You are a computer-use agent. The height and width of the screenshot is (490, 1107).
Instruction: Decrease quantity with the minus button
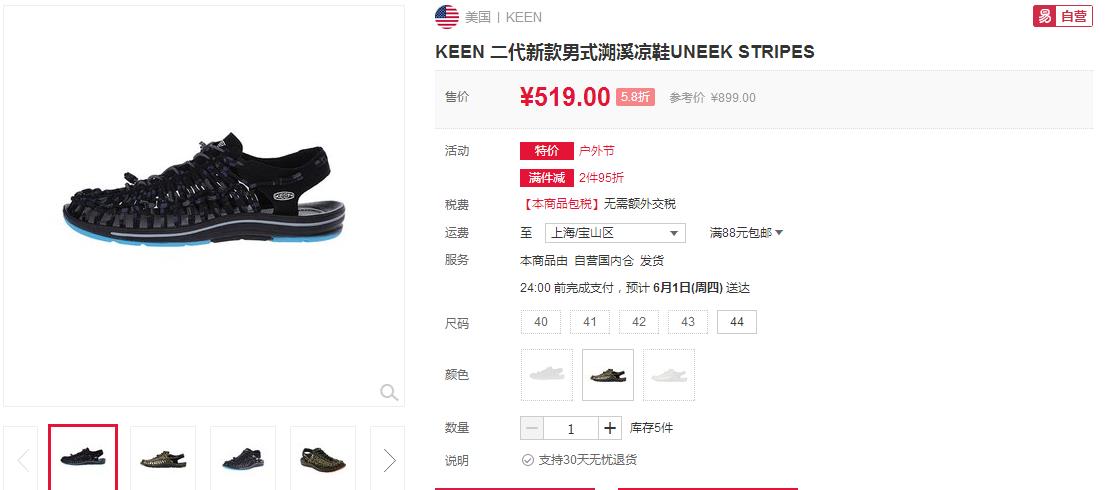[532, 428]
